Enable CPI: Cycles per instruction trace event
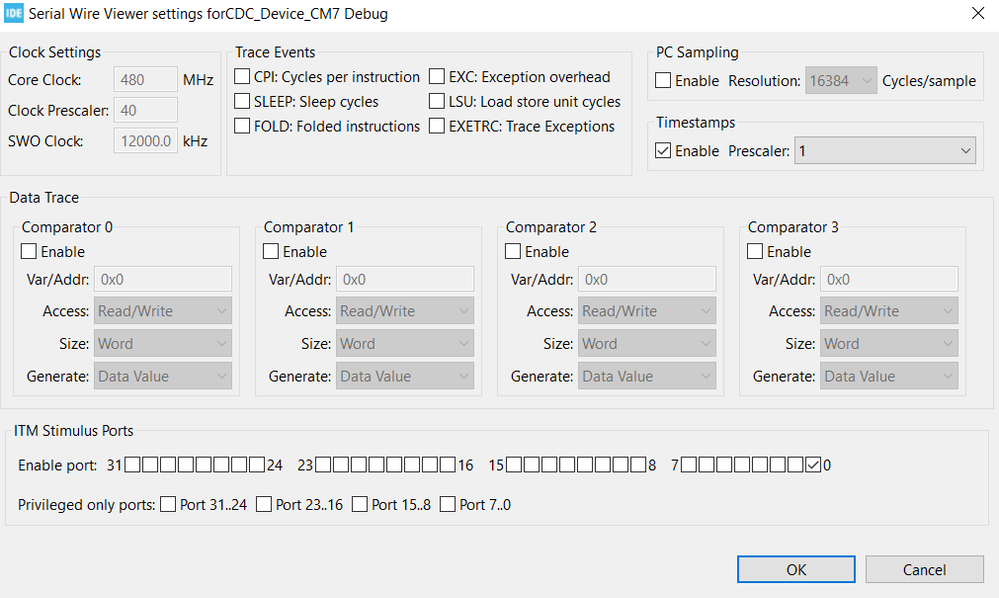The image size is (999, 598). coord(242,76)
